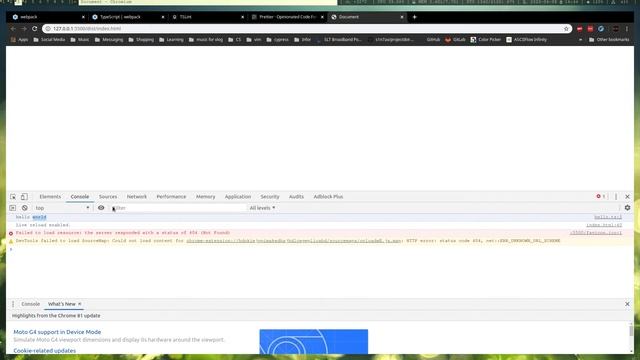Switch to the Elements panel

click(50, 197)
